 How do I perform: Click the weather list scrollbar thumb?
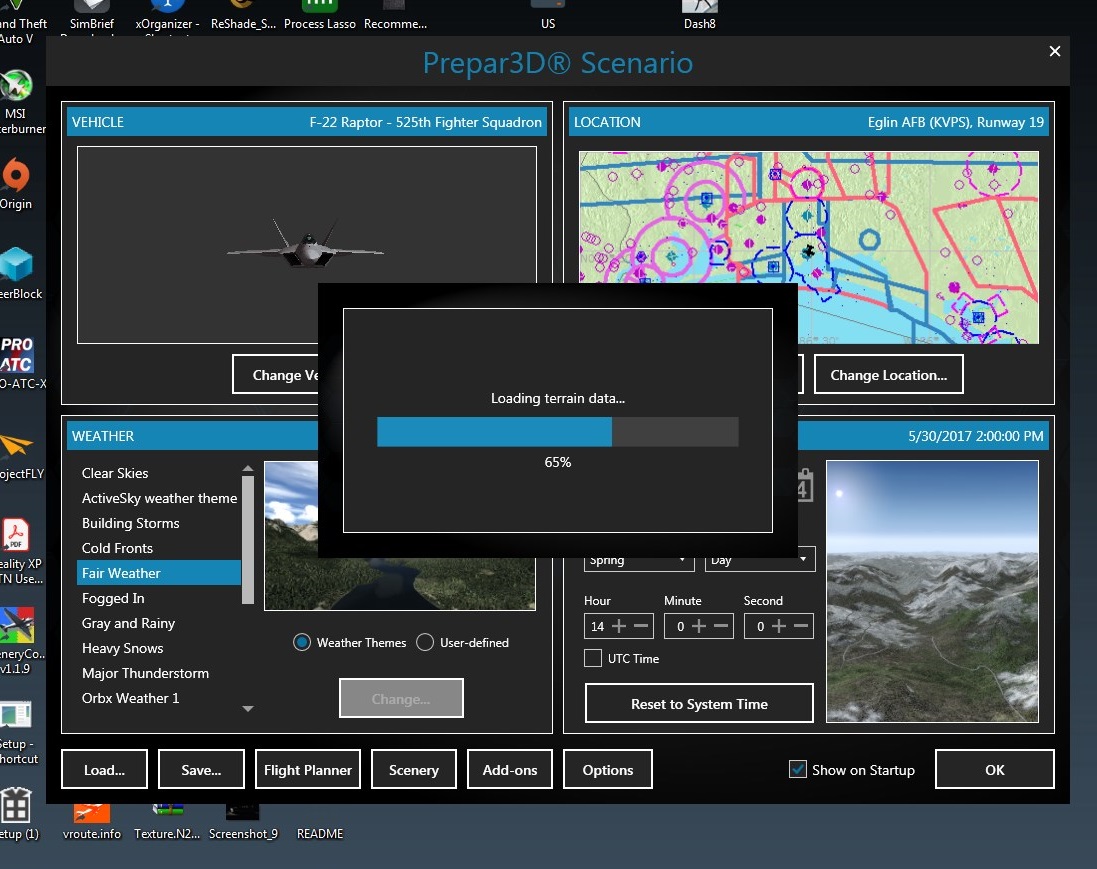point(248,539)
